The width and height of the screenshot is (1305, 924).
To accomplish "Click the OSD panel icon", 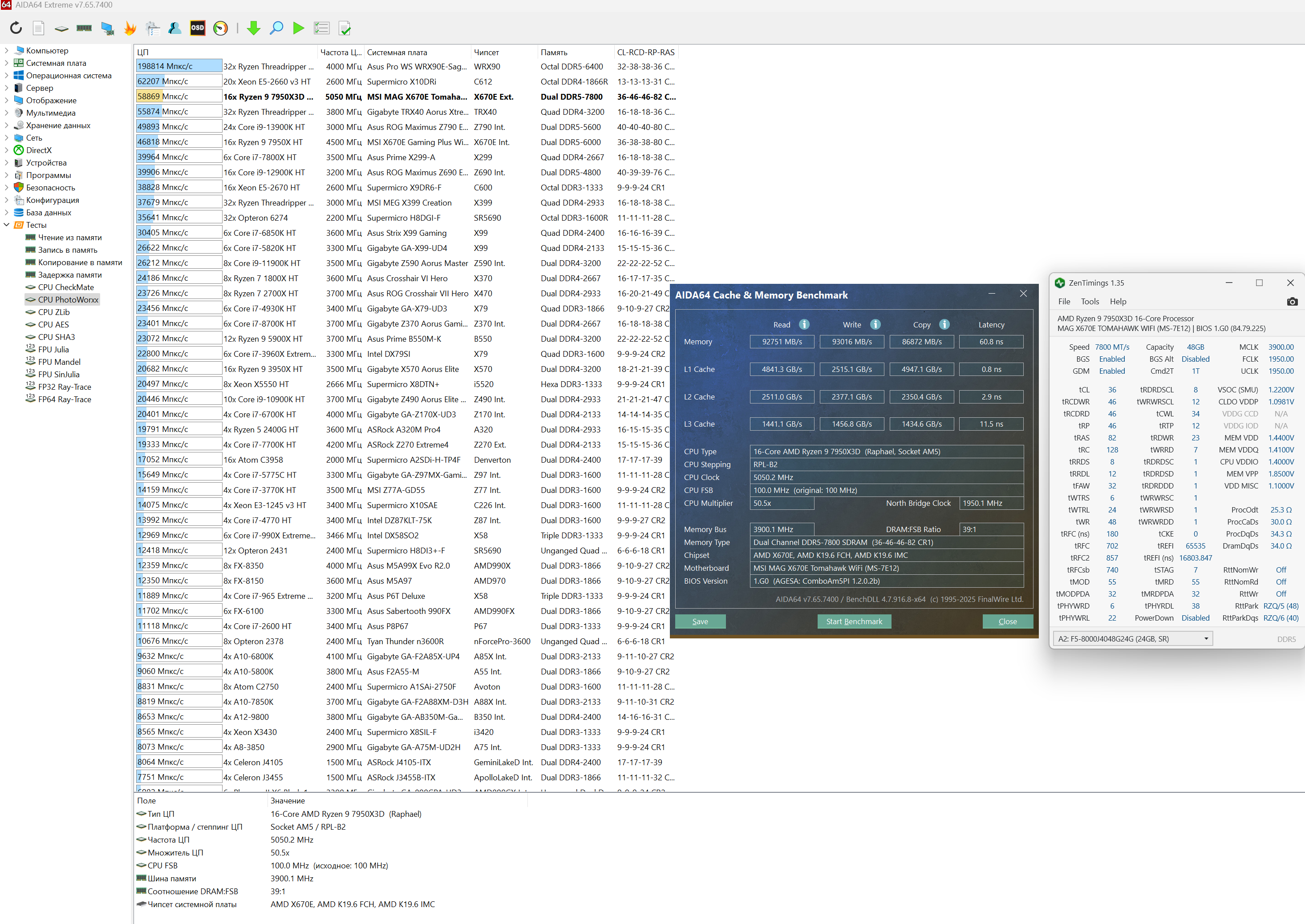I will pos(198,28).
